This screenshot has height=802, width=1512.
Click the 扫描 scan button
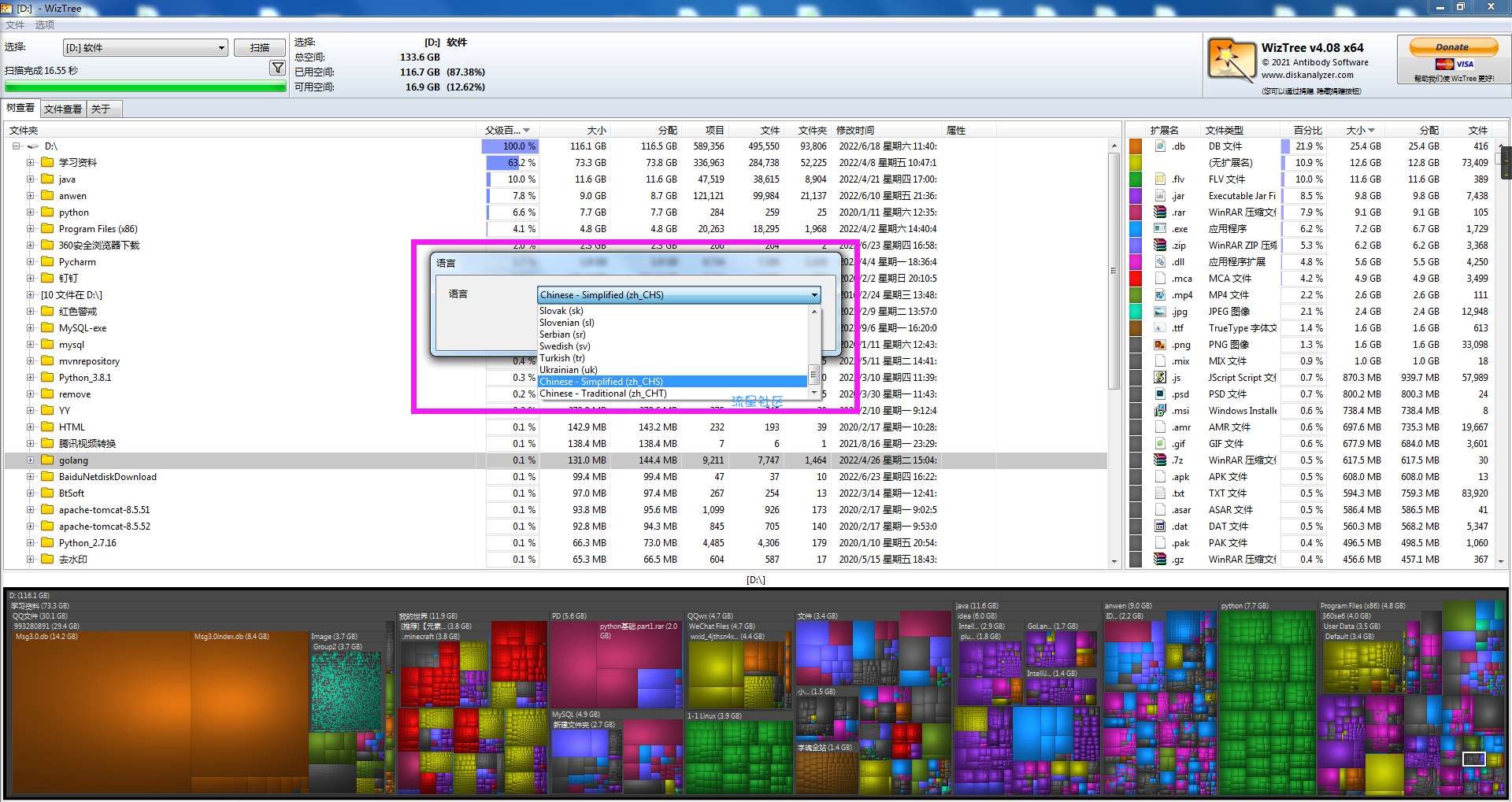click(260, 48)
